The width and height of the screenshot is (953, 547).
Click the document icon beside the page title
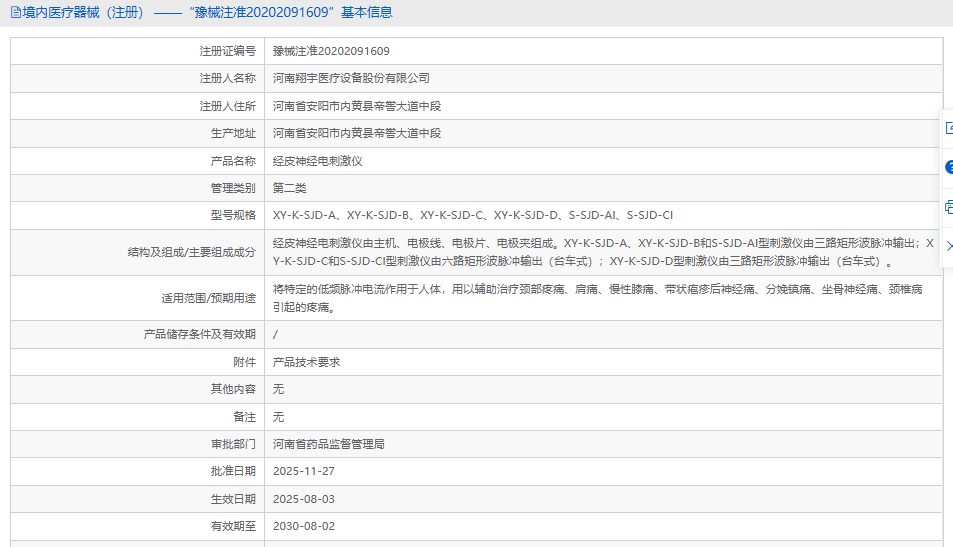16,12
